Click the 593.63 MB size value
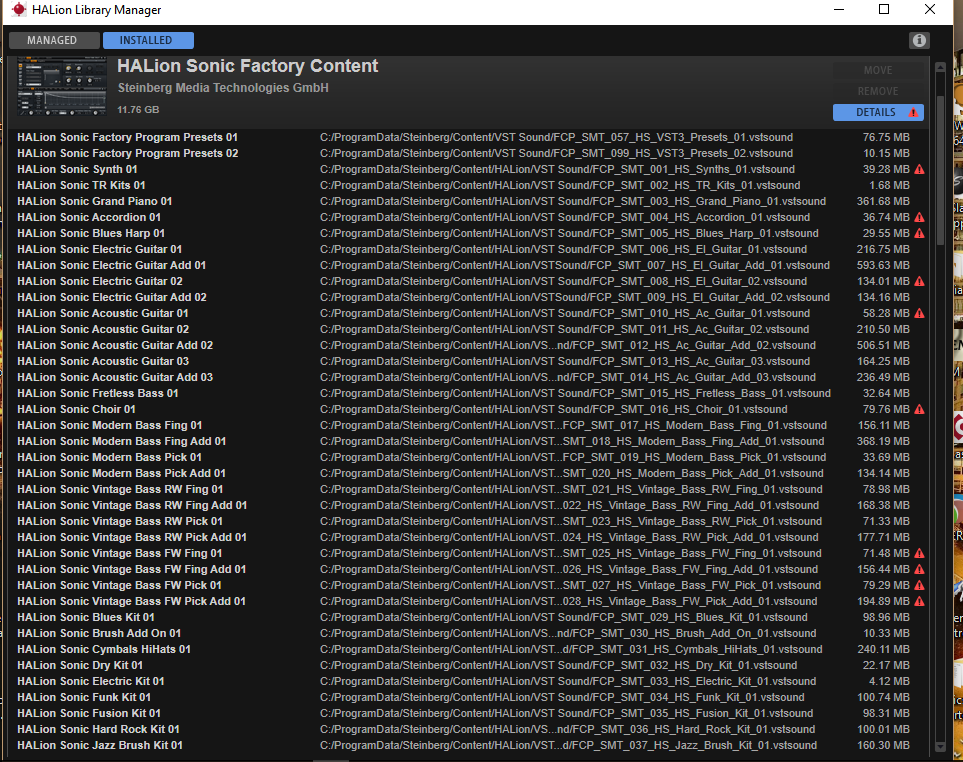 pos(883,265)
